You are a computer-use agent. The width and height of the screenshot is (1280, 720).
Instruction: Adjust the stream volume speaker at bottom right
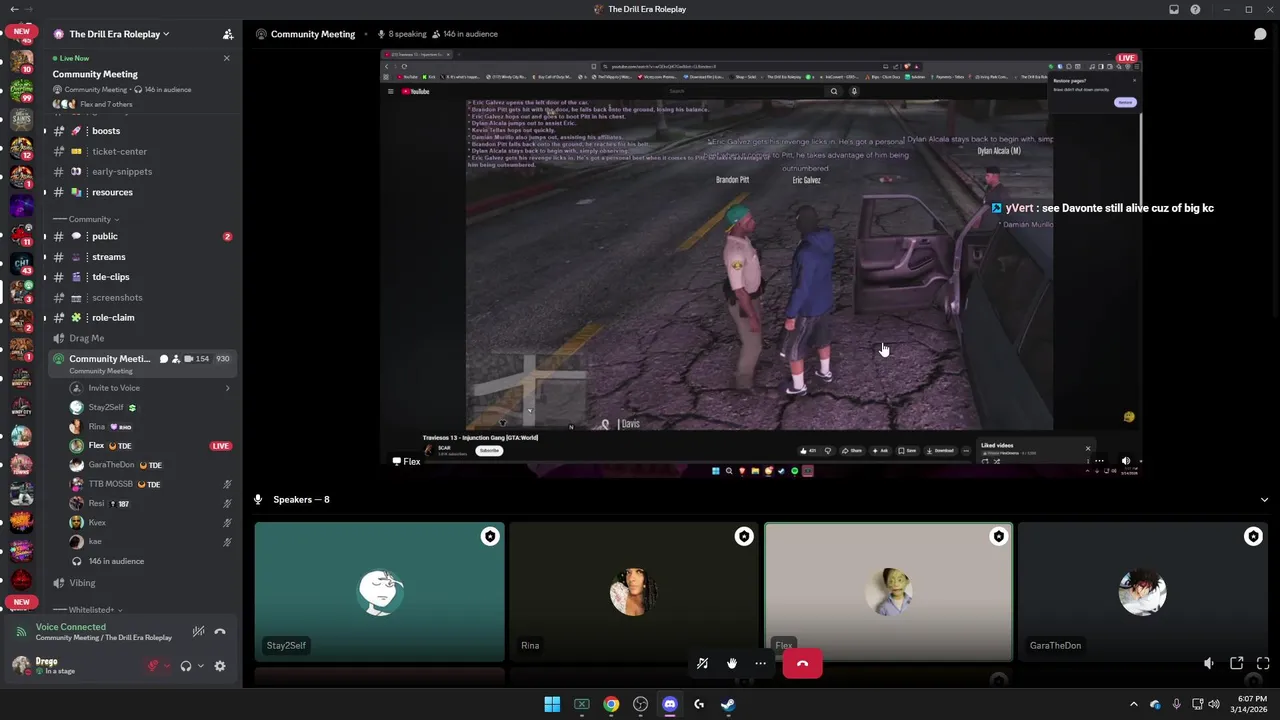tap(1209, 663)
